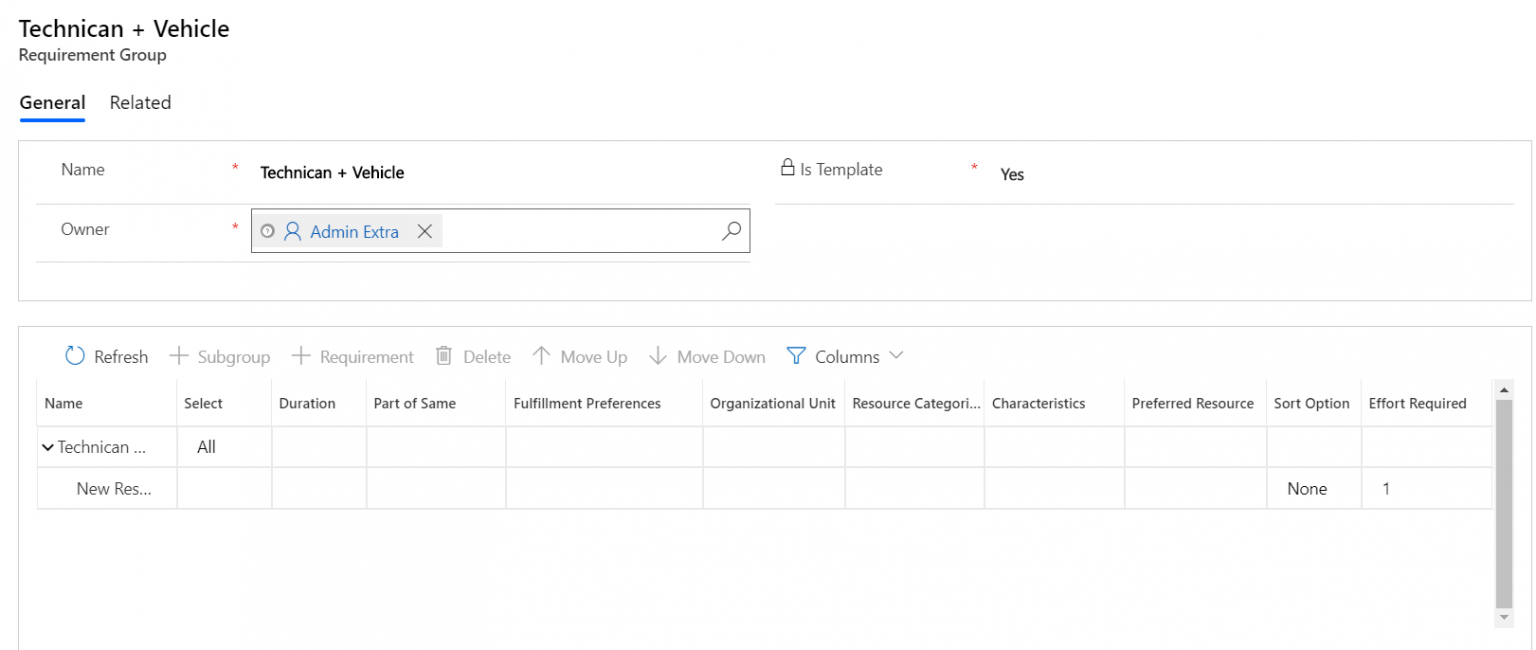Click the plus icon beside Requirement
Viewport: 1536px width, 650px height.
(301, 356)
